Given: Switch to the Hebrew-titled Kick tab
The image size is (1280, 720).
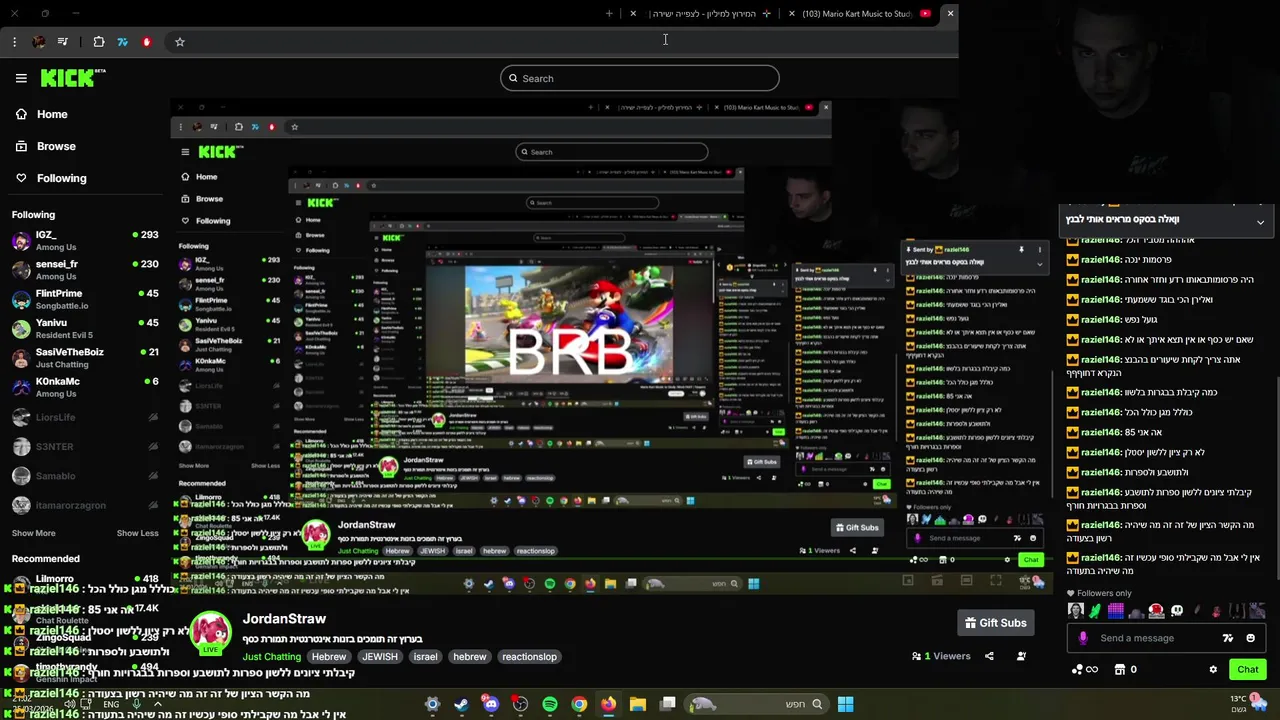Looking at the screenshot, I should point(710,14).
